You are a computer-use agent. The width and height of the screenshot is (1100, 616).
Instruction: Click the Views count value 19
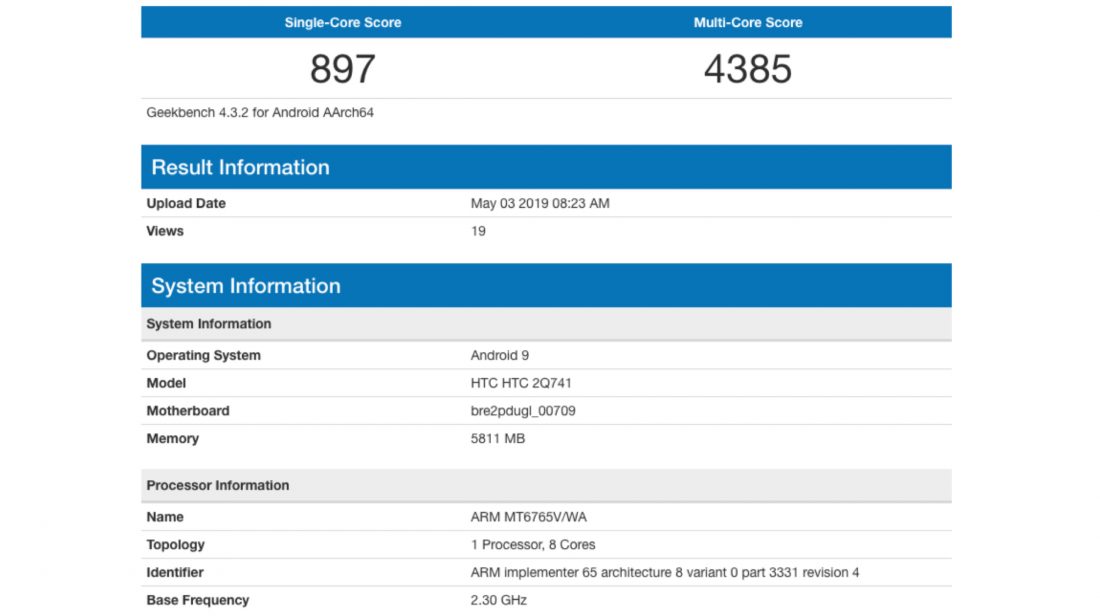click(x=478, y=231)
